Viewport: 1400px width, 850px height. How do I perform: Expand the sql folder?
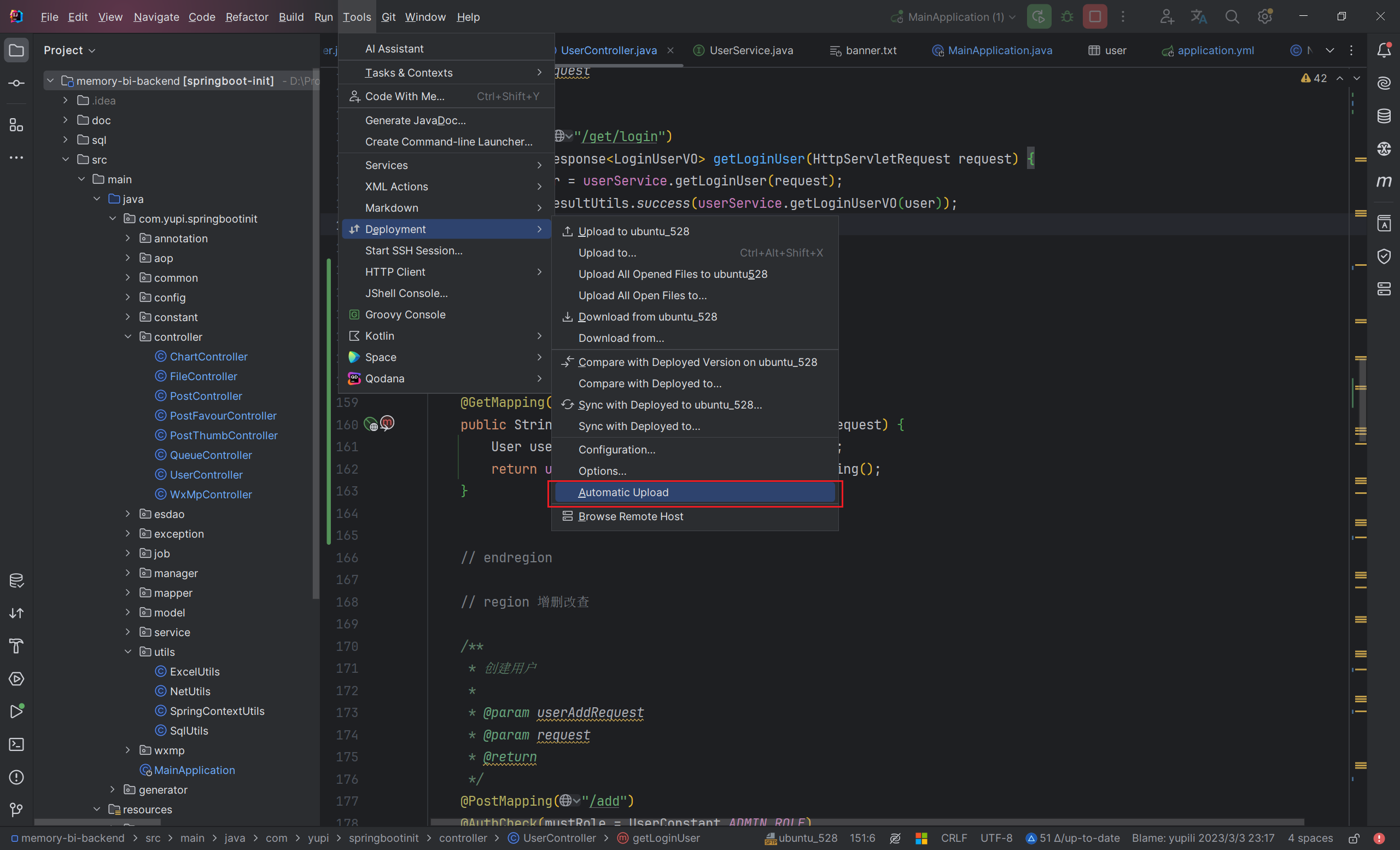(x=65, y=140)
